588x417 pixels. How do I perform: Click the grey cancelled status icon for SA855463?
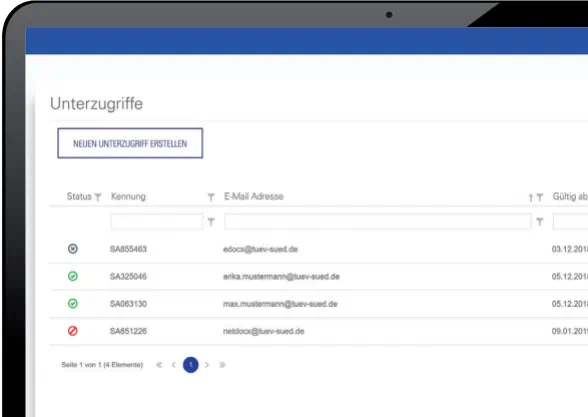(x=73, y=249)
